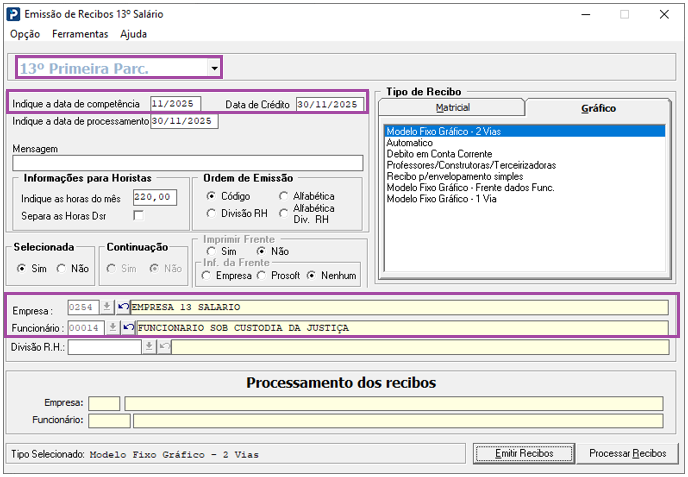The height and width of the screenshot is (477, 688).
Task: Click the horas do mês field 220,00
Action: click(155, 197)
